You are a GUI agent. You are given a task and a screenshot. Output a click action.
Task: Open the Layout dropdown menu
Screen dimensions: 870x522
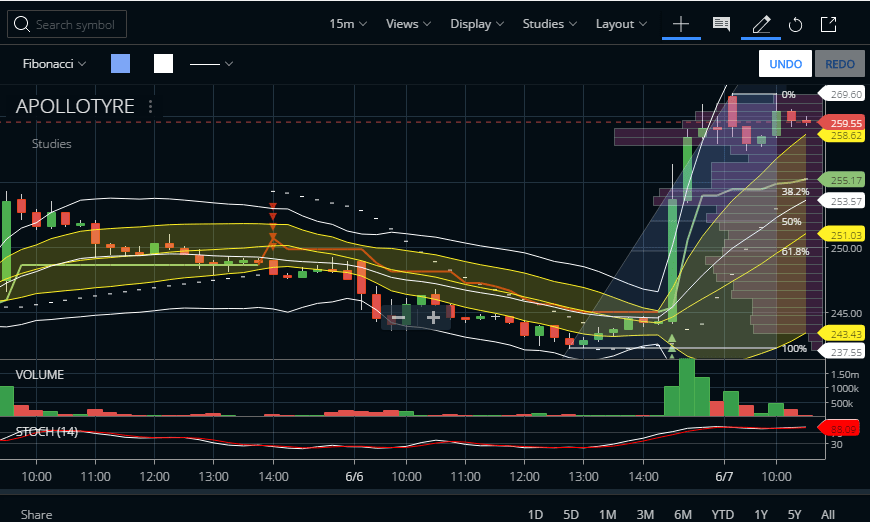(621, 24)
